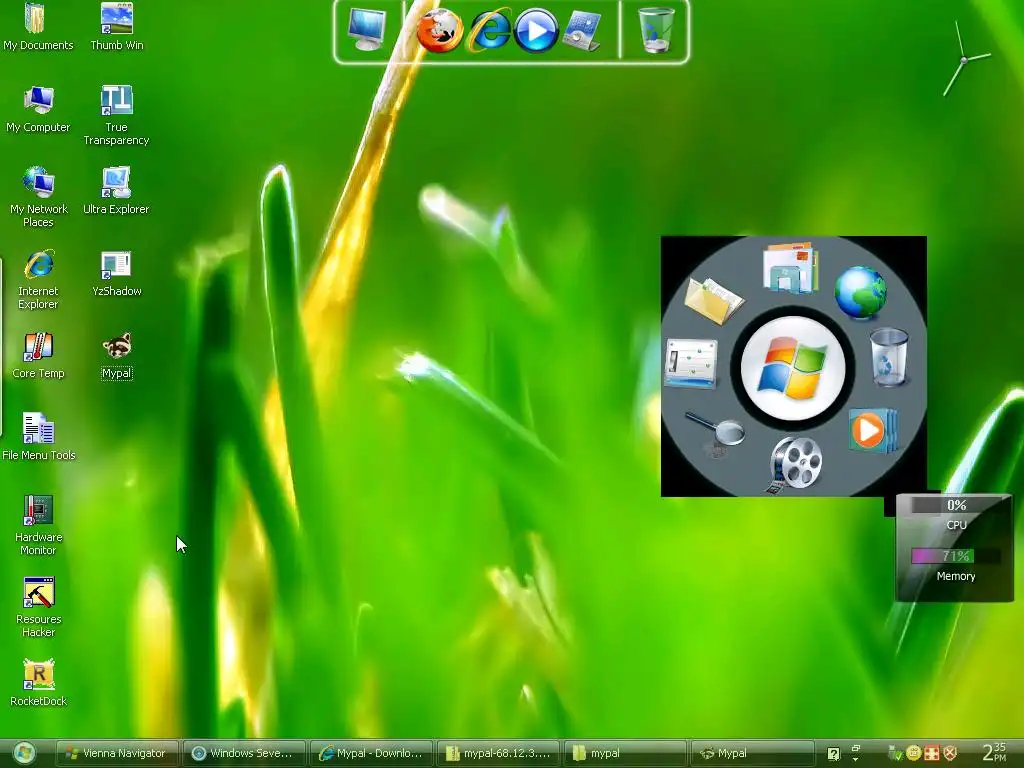1024x768 pixels.
Task: Select the Ultra Explorer shortcut
Action: point(116,191)
